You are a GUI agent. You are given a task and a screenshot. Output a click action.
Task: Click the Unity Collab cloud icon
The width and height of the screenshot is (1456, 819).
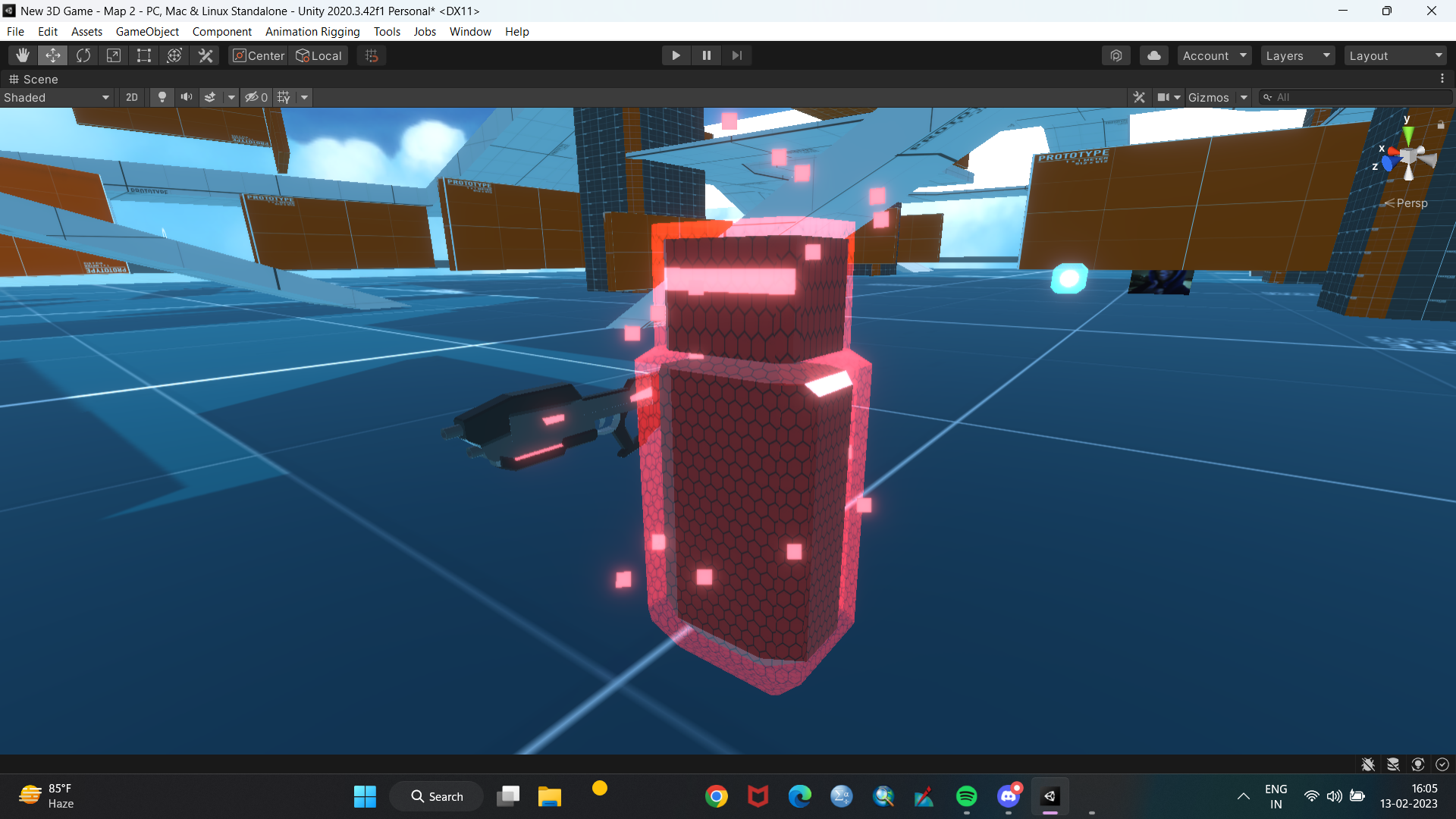1153,55
